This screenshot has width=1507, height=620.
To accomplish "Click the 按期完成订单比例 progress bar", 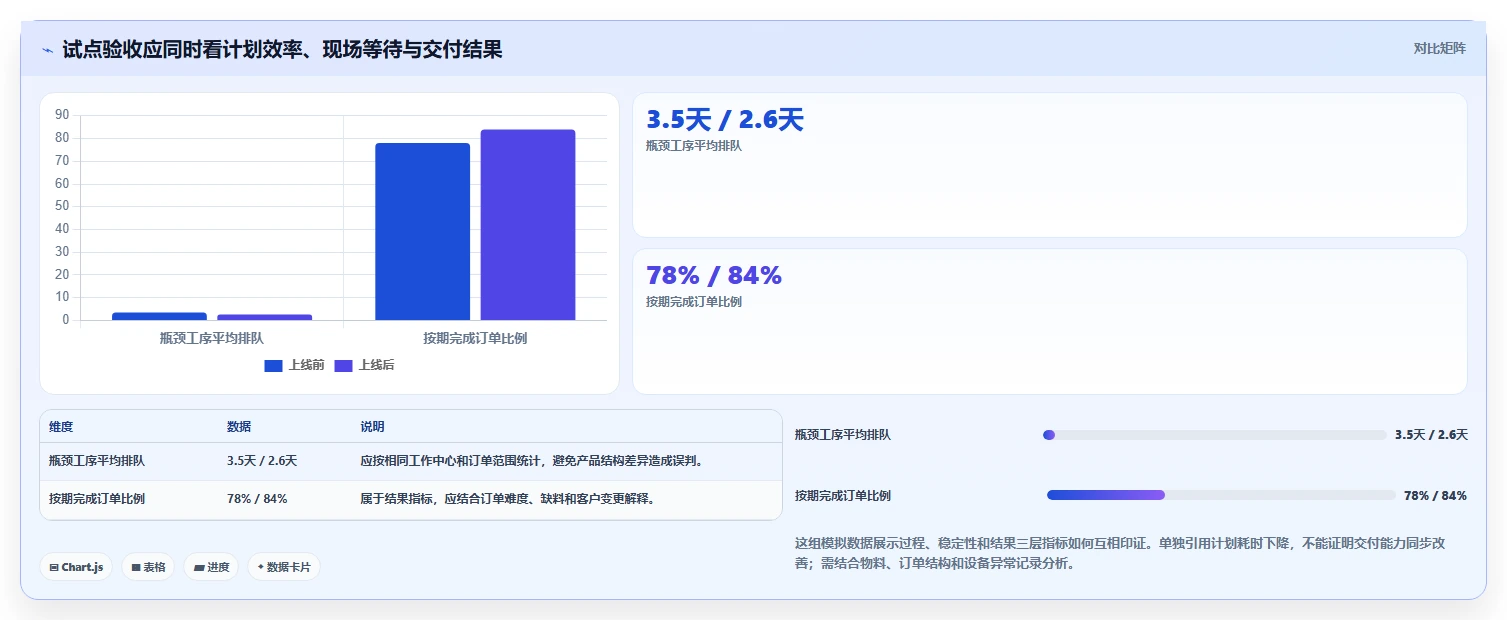I will coord(1221,495).
